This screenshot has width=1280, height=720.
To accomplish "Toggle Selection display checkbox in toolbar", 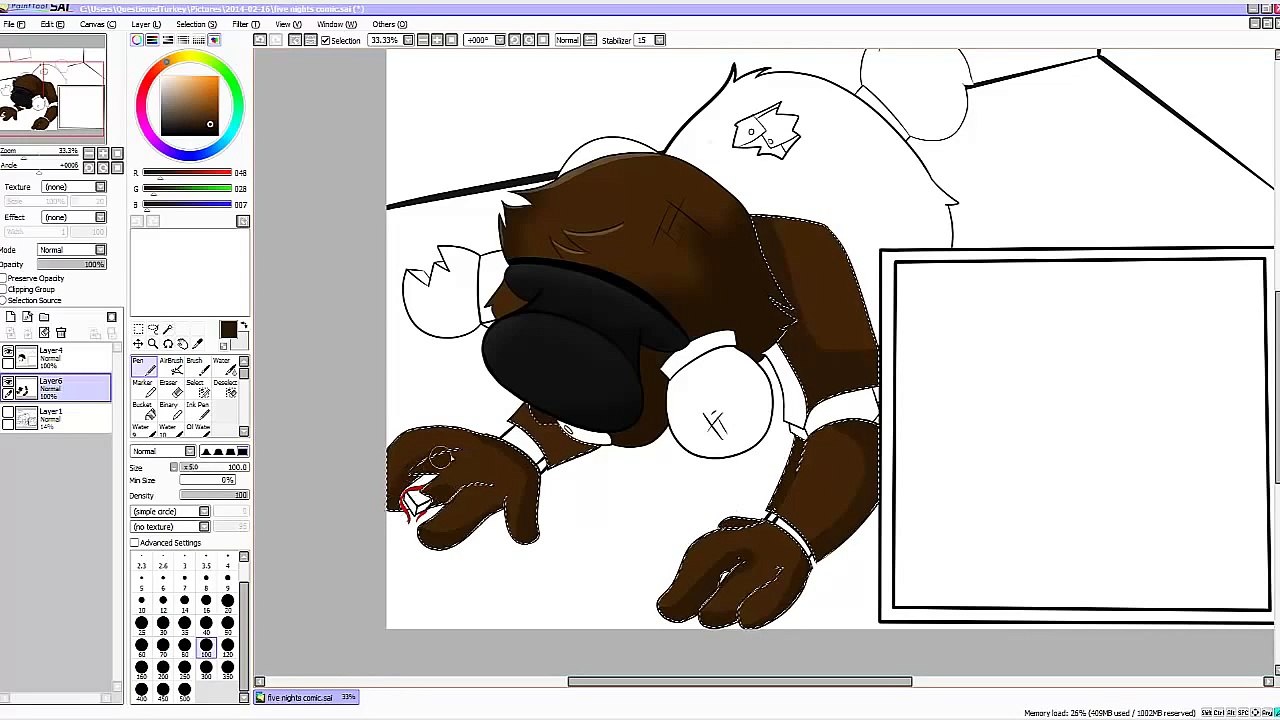I will point(325,40).
